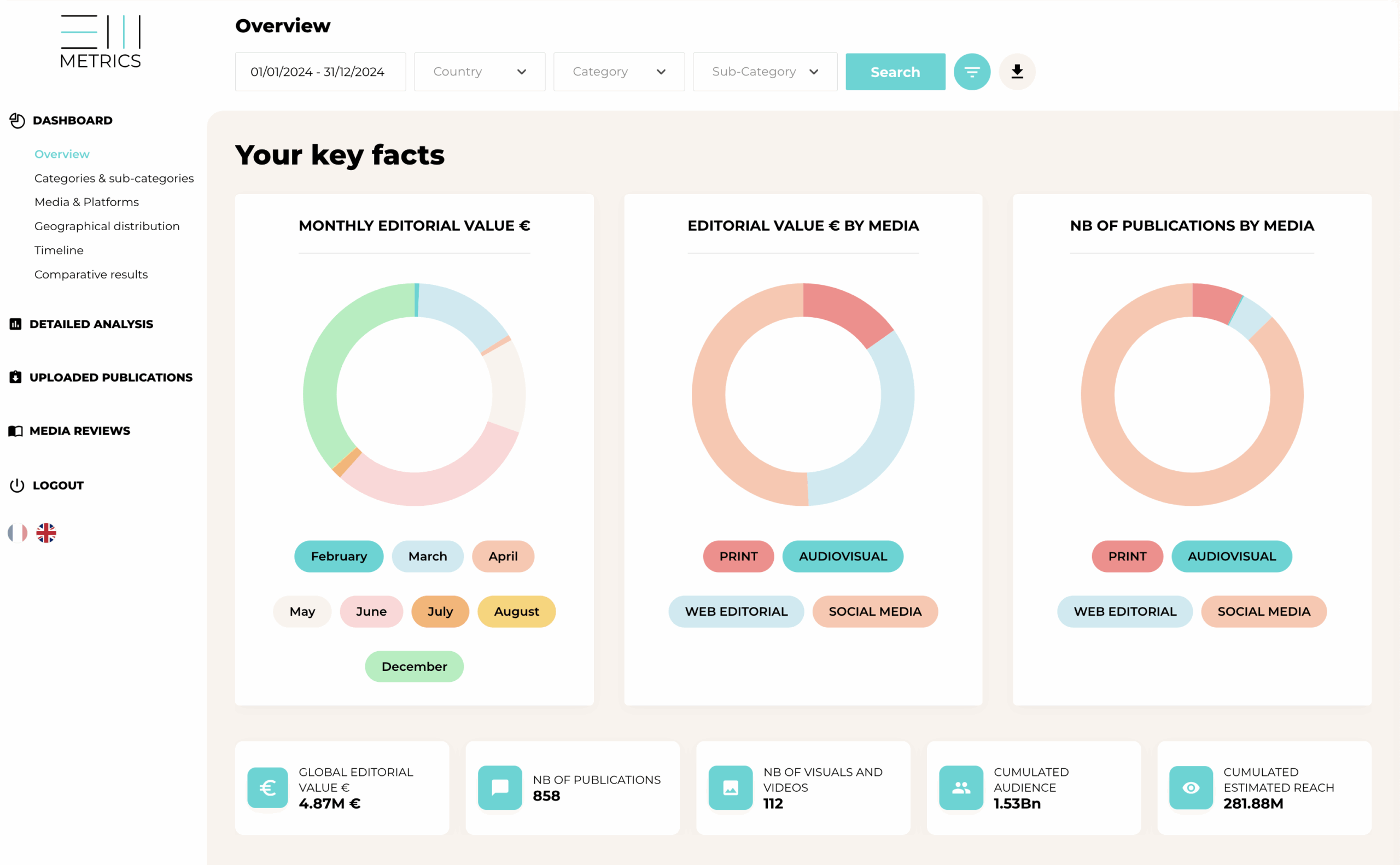Open the Timeline page
This screenshot has height=865, width=1400.
tap(59, 250)
